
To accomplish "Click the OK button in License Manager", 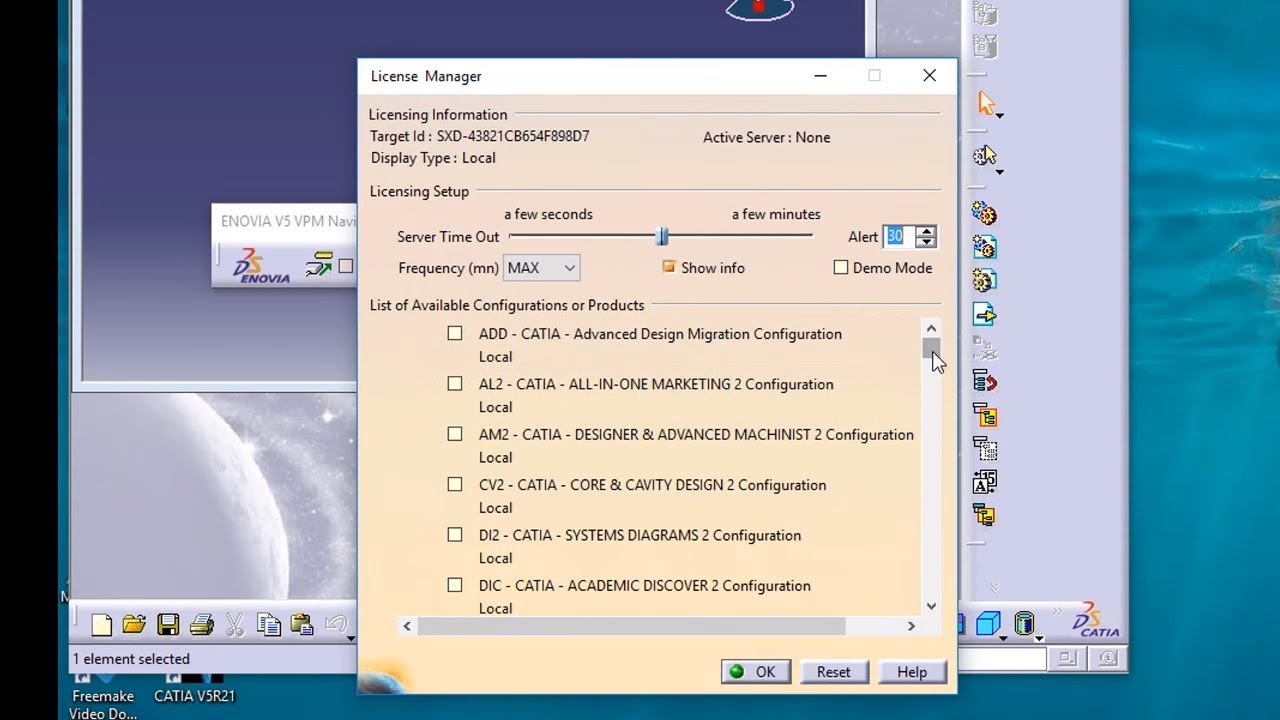I will click(756, 672).
